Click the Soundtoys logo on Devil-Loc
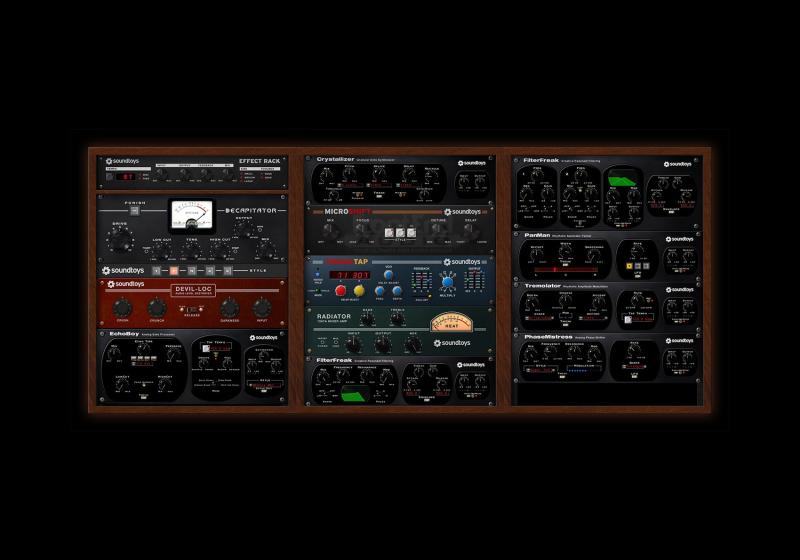The image size is (800, 560). 126,284
